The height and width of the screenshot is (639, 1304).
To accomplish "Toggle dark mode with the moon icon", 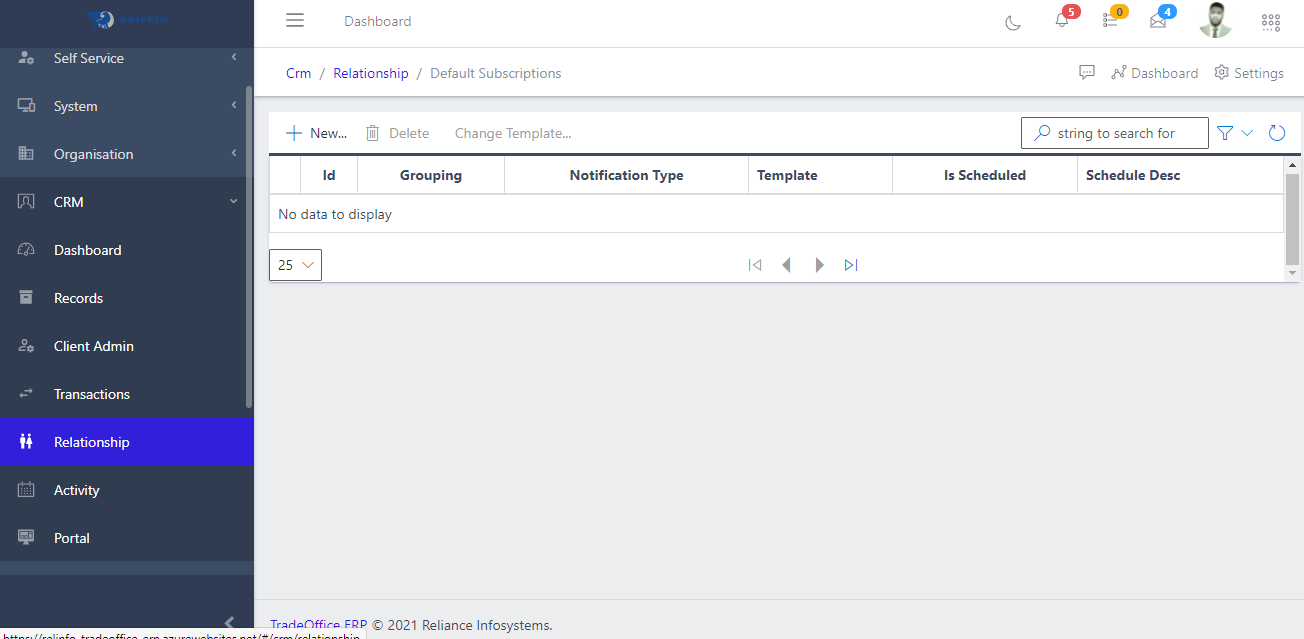I will click(1012, 21).
